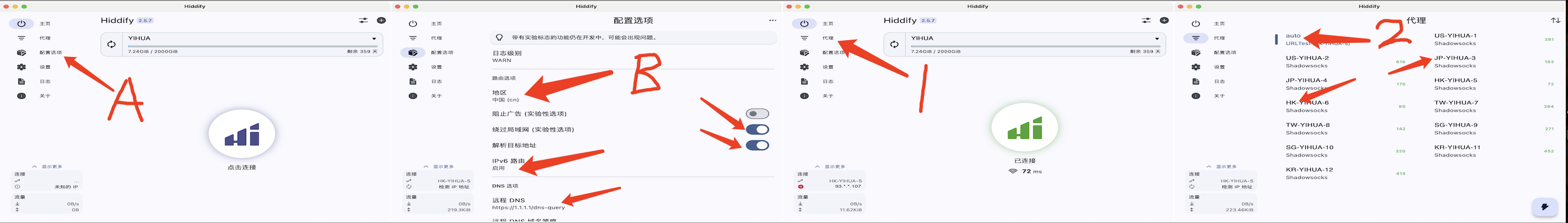Screen dimensions: 1568x223
Task: Expand 显示更多 in the disconnected home window
Action: tap(47, 167)
